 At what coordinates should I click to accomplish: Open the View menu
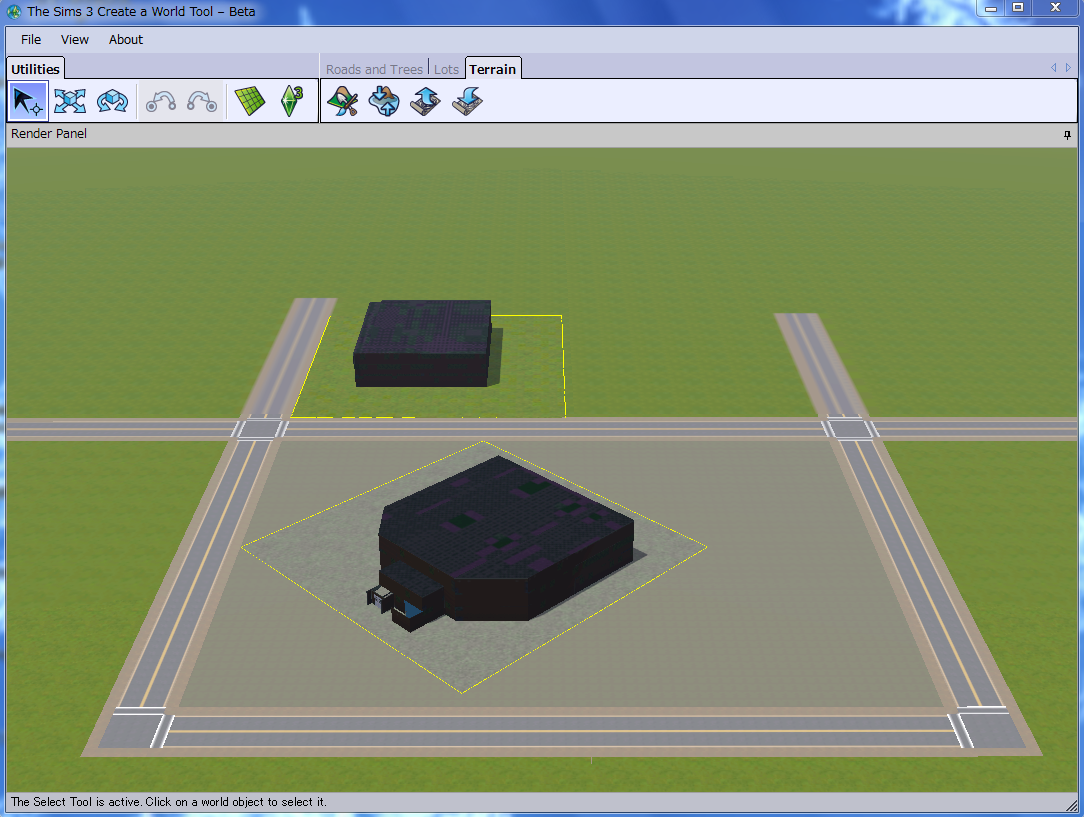[75, 39]
